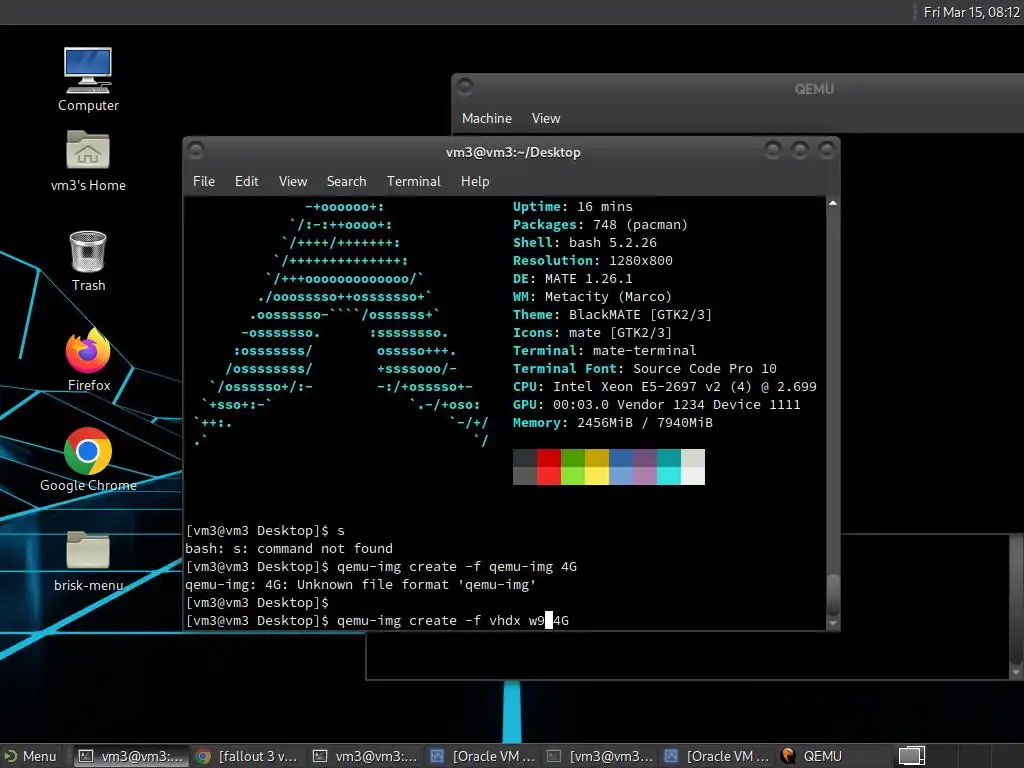Click the terminal scrollbar up arrow
Image resolution: width=1024 pixels, height=768 pixels.
click(x=833, y=204)
